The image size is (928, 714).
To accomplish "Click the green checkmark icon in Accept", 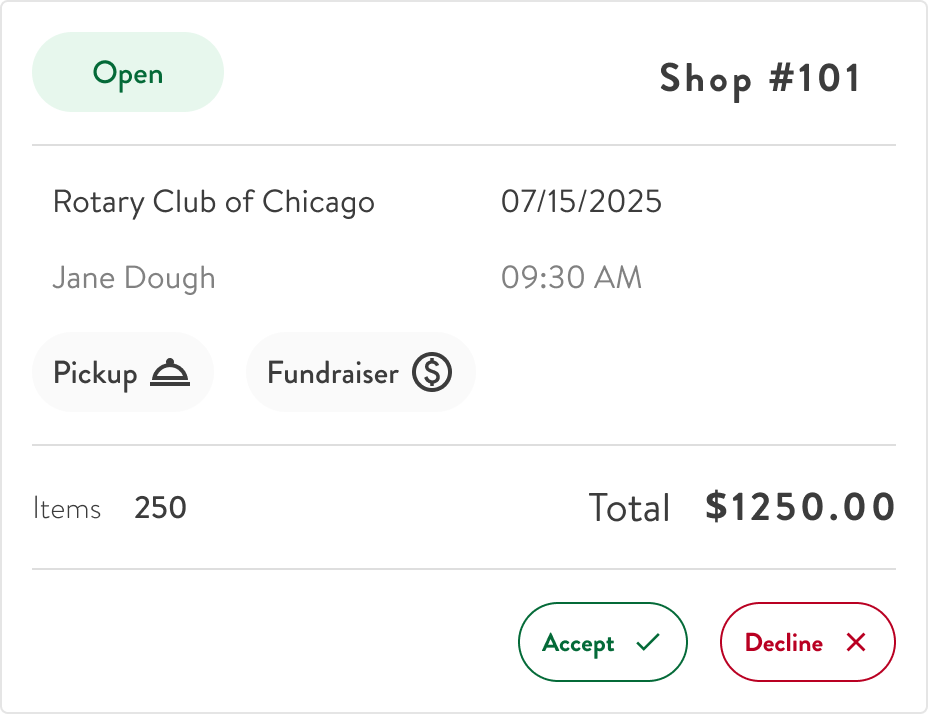I will 648,642.
